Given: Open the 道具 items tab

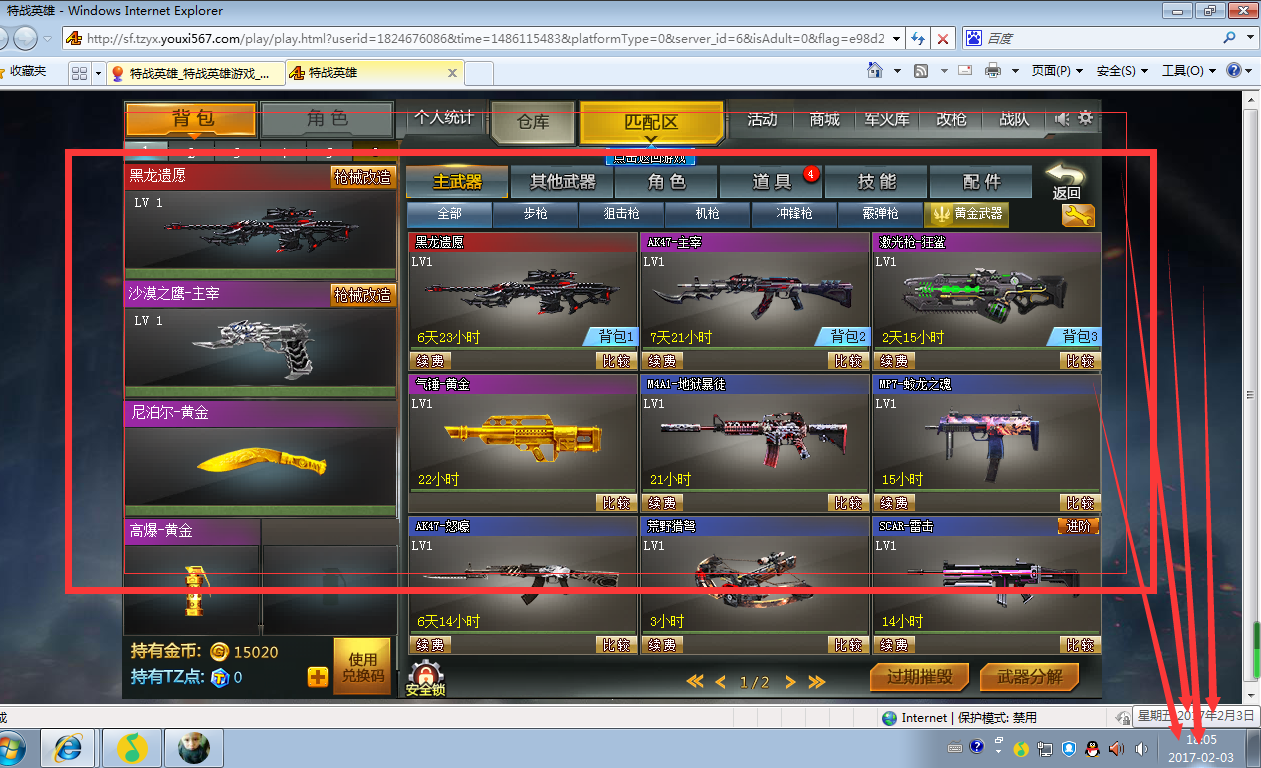Looking at the screenshot, I should pos(771,182).
